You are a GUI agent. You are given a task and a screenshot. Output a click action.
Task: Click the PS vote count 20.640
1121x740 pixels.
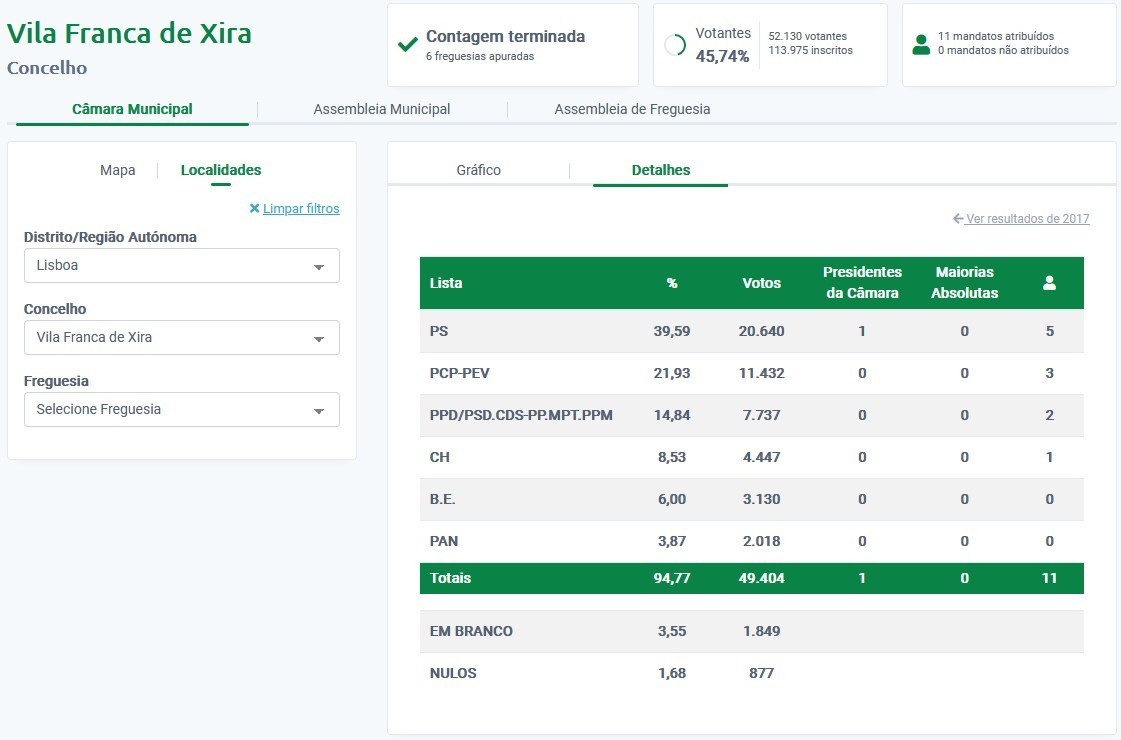click(761, 331)
